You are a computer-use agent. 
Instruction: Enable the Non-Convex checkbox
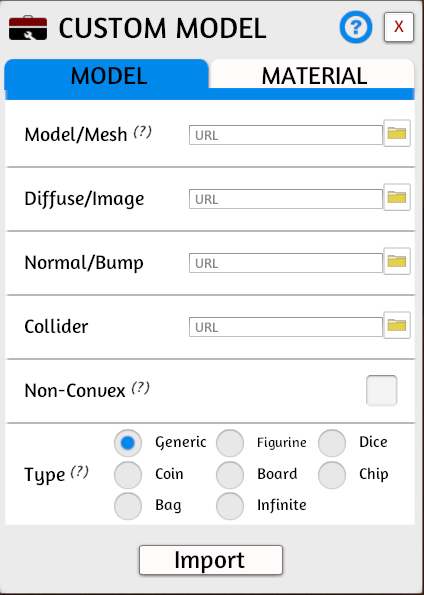click(381, 390)
